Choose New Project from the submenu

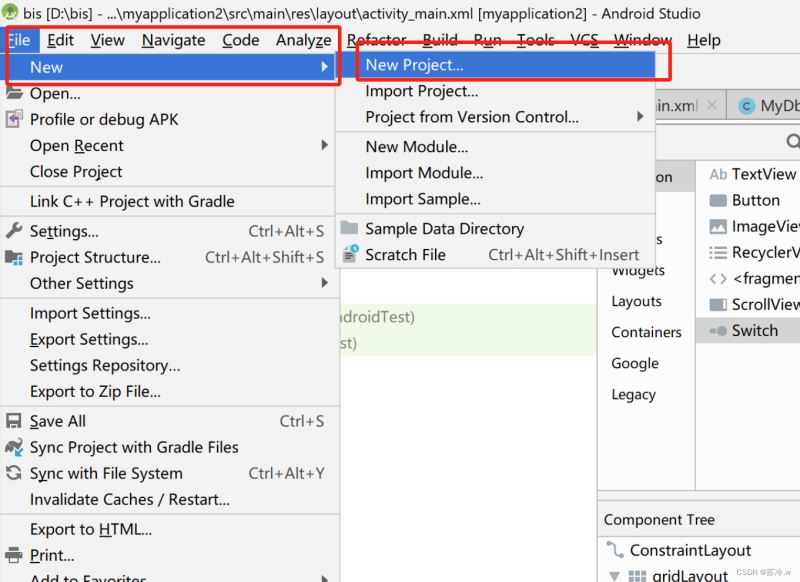click(x=496, y=65)
